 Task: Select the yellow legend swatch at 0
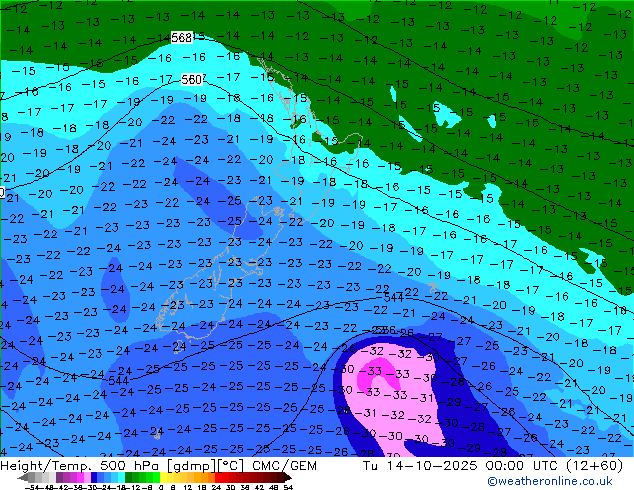click(x=163, y=478)
